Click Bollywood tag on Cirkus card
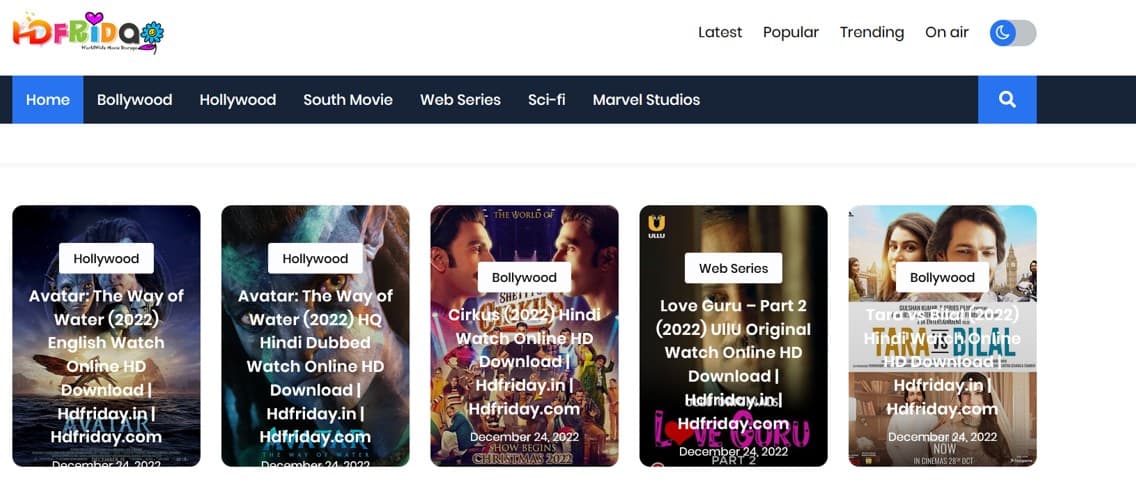This screenshot has height=486, width=1136. click(524, 277)
